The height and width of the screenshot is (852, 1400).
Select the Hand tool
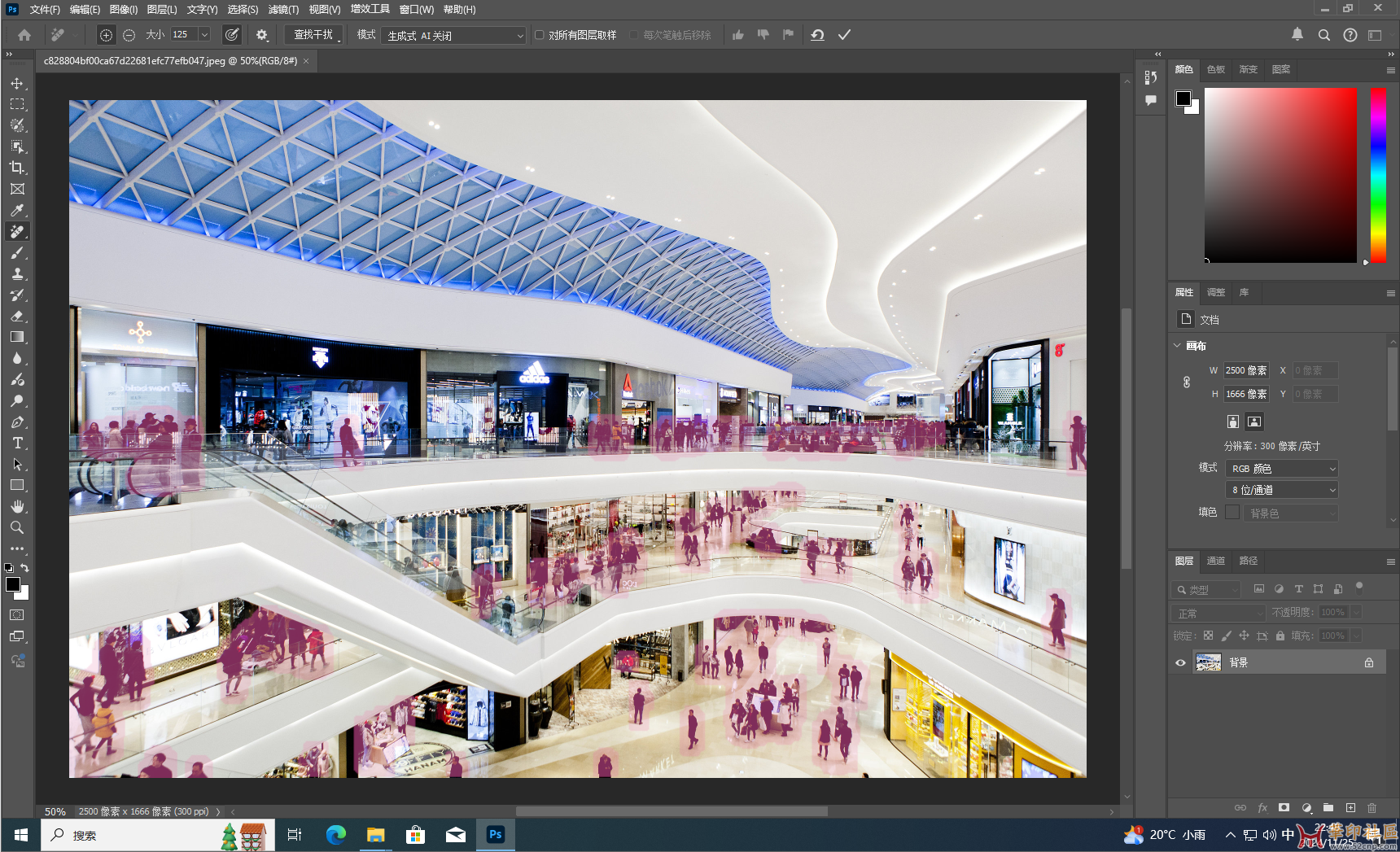(x=17, y=506)
